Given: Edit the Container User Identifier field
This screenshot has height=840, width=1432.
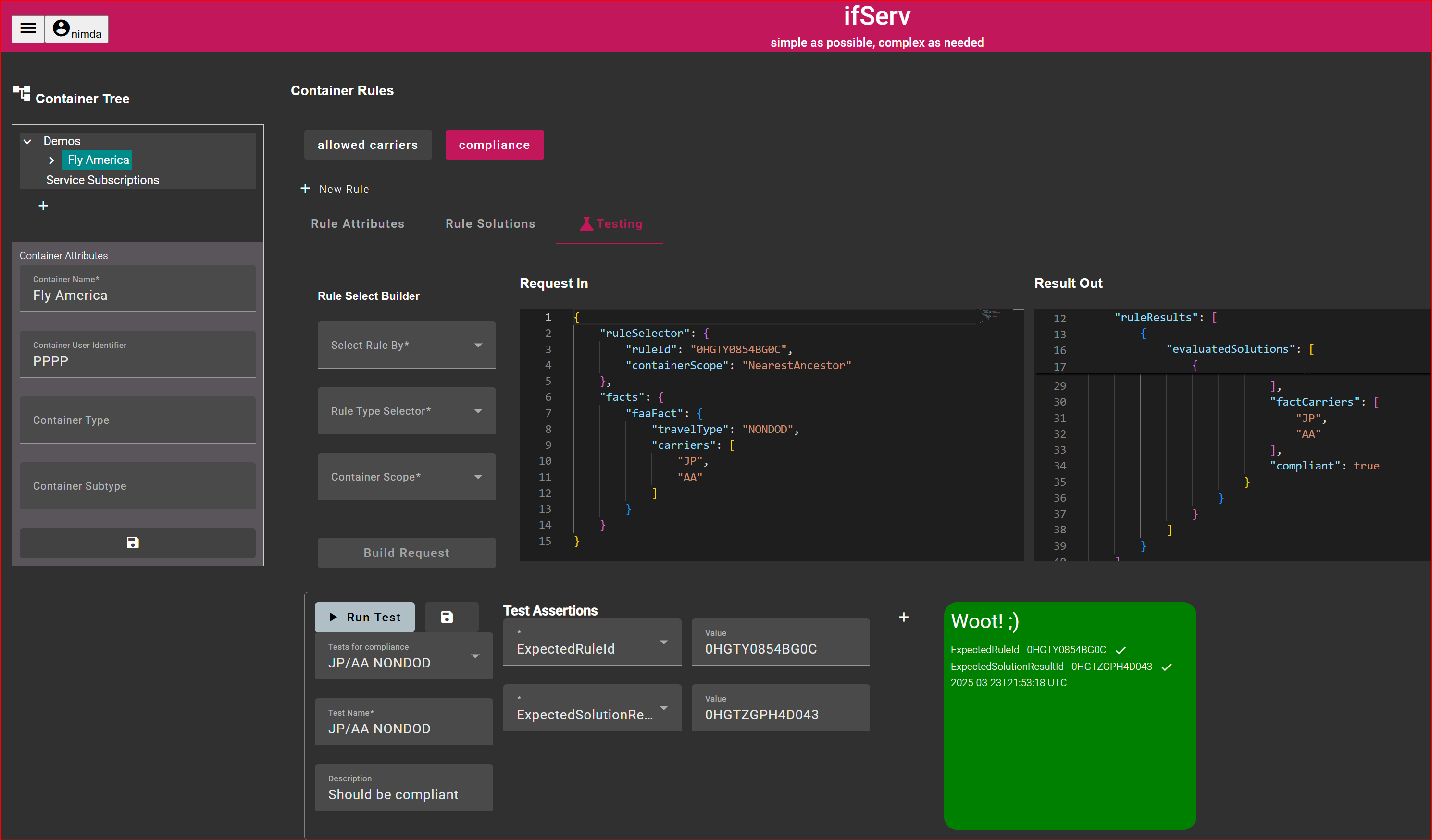Looking at the screenshot, I should [x=137, y=354].
